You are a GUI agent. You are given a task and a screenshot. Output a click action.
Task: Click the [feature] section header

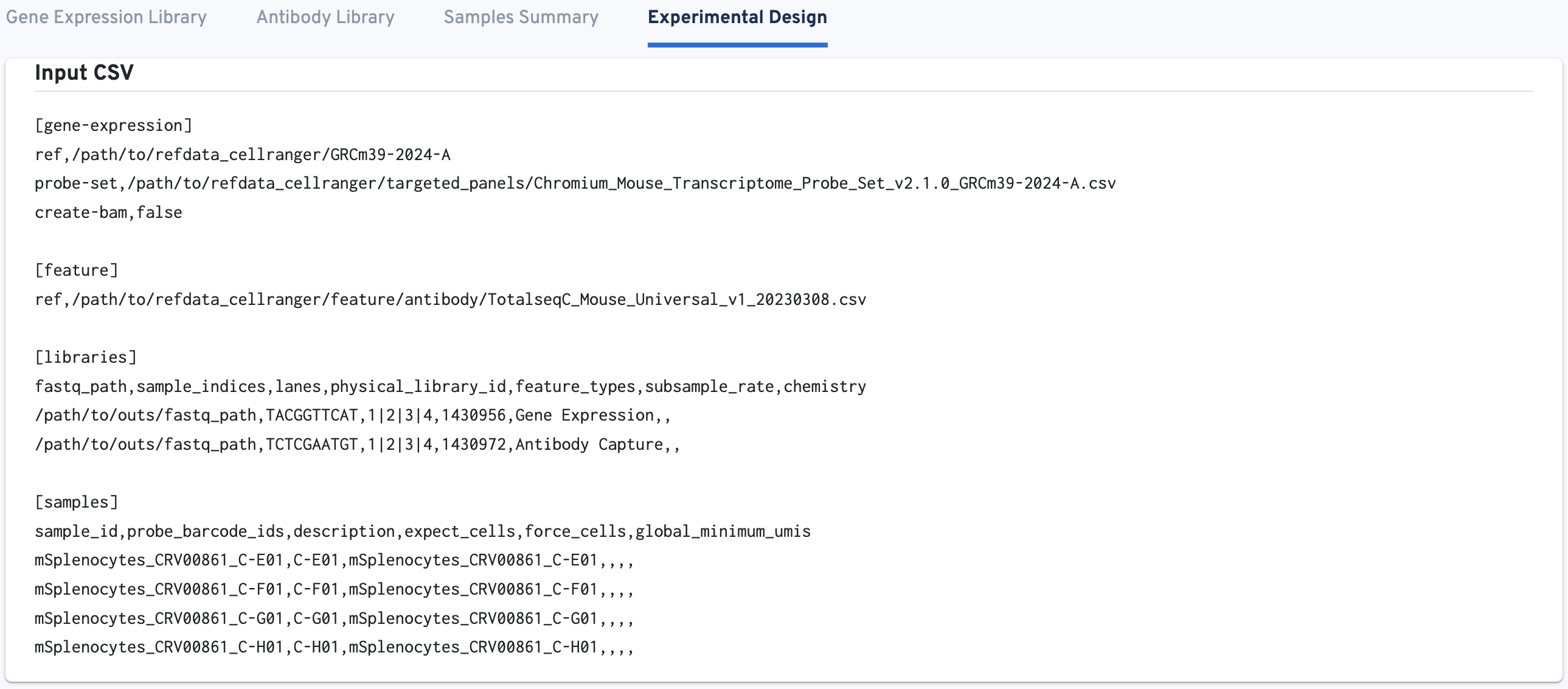click(x=76, y=270)
